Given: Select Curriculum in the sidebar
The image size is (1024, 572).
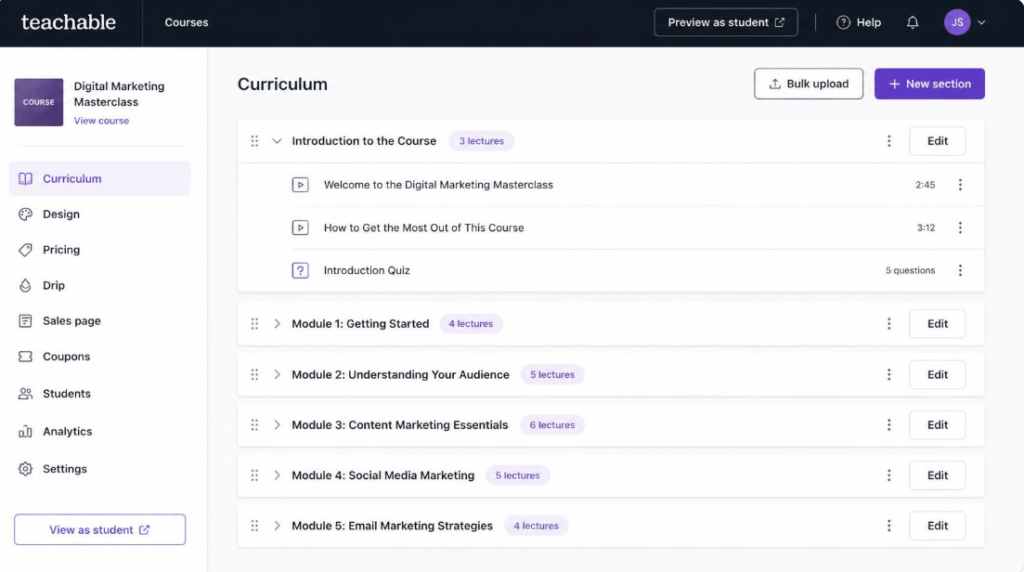Looking at the screenshot, I should tap(100, 178).
